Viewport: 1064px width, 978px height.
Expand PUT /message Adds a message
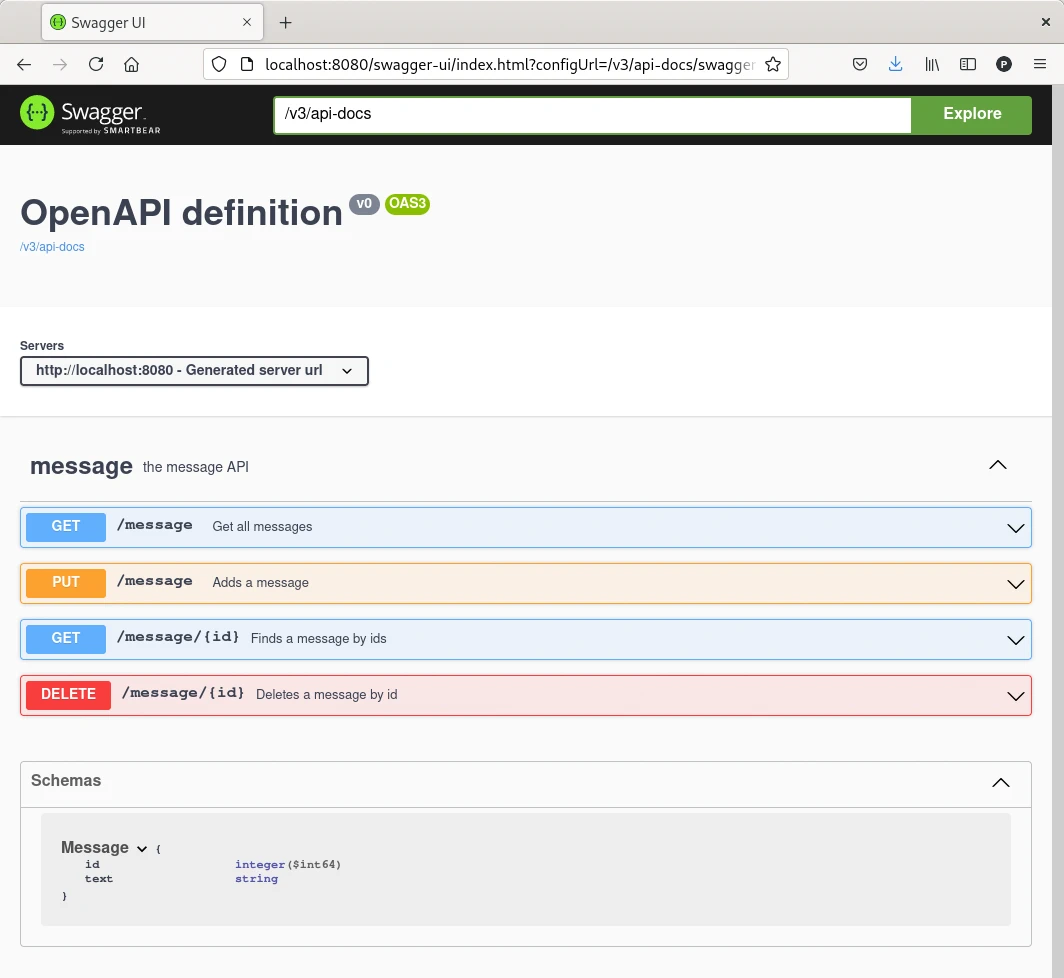pos(525,583)
